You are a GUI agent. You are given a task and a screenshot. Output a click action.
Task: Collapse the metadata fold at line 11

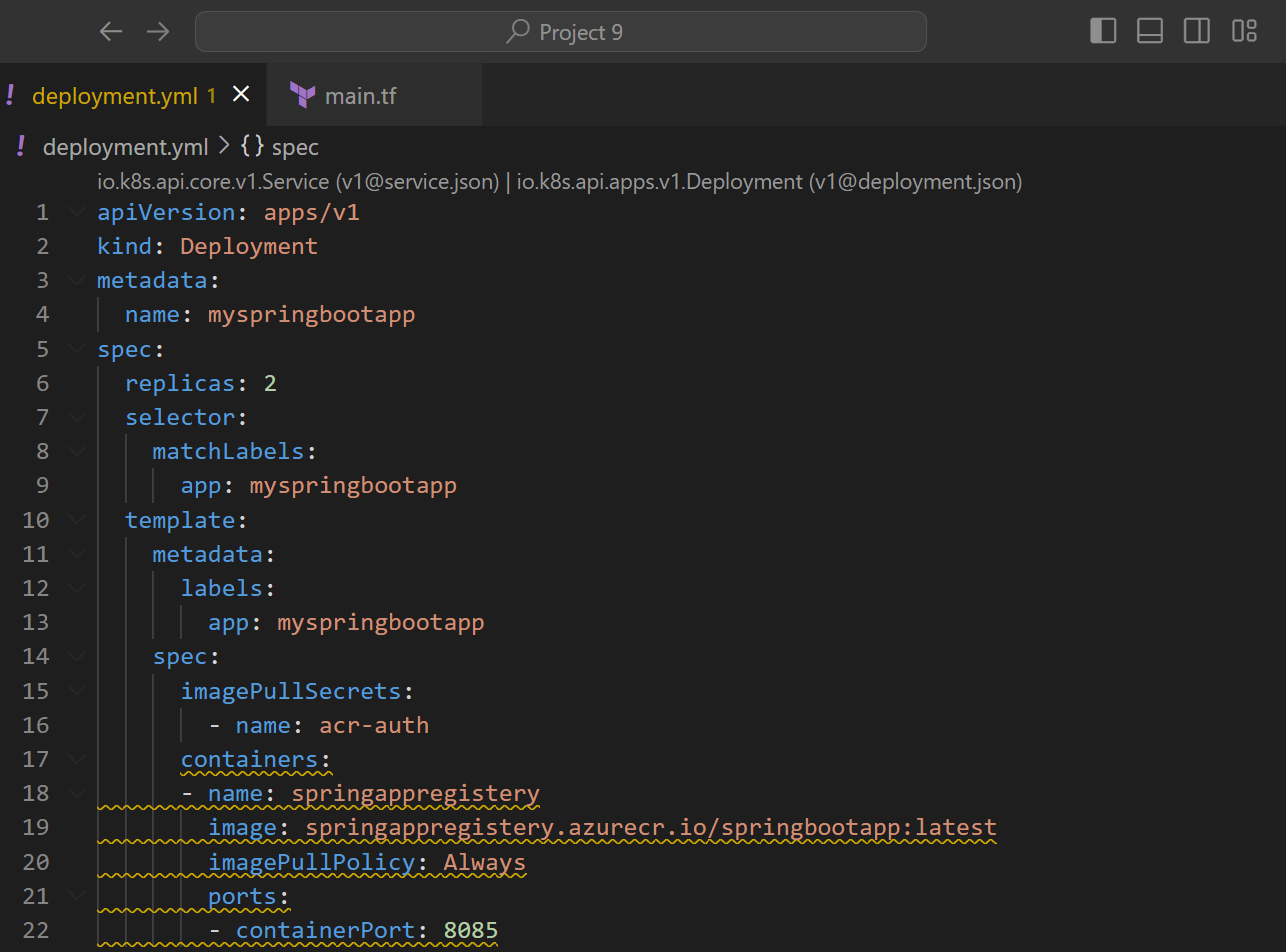(x=77, y=554)
